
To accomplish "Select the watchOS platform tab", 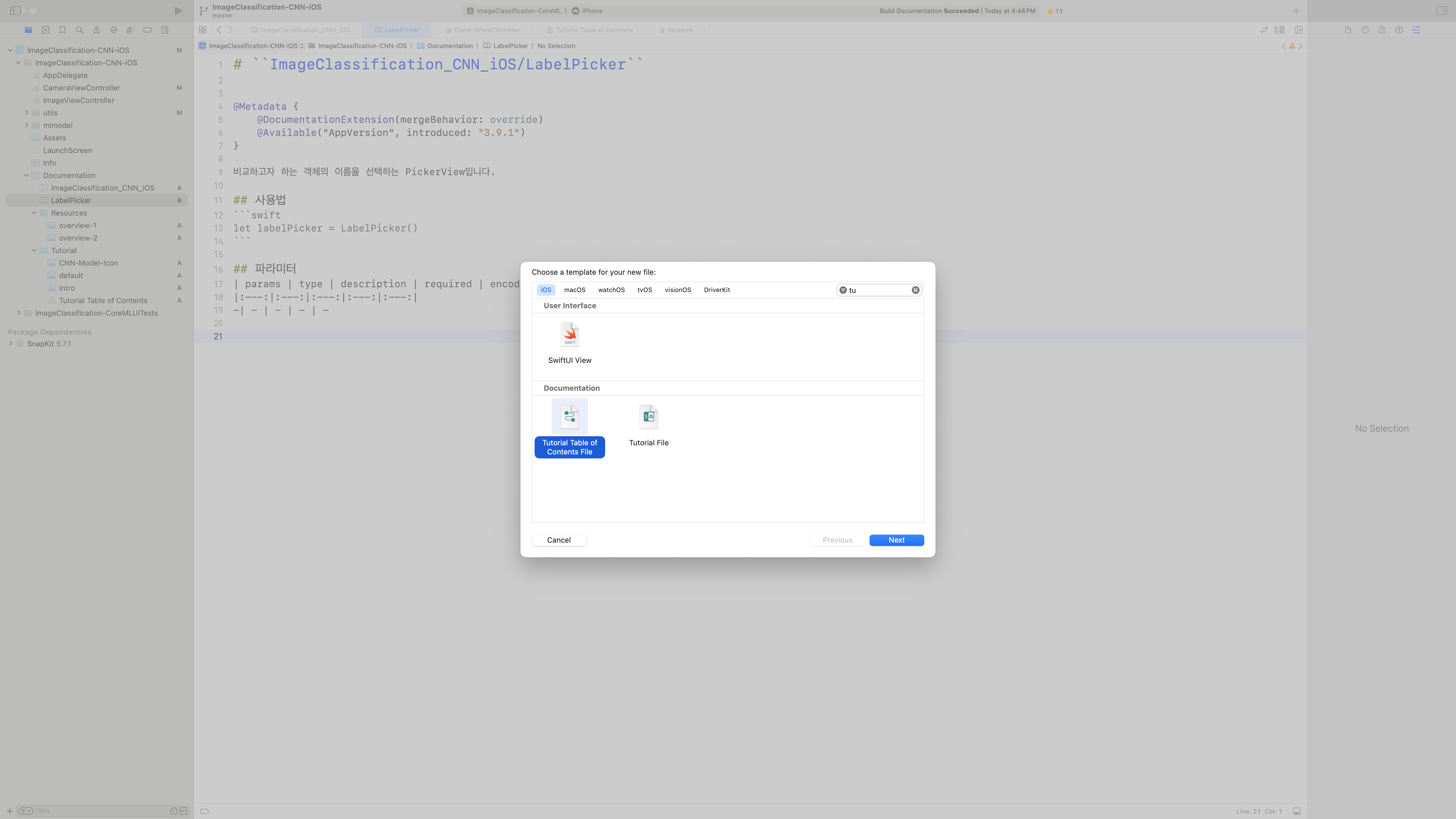I will point(611,290).
